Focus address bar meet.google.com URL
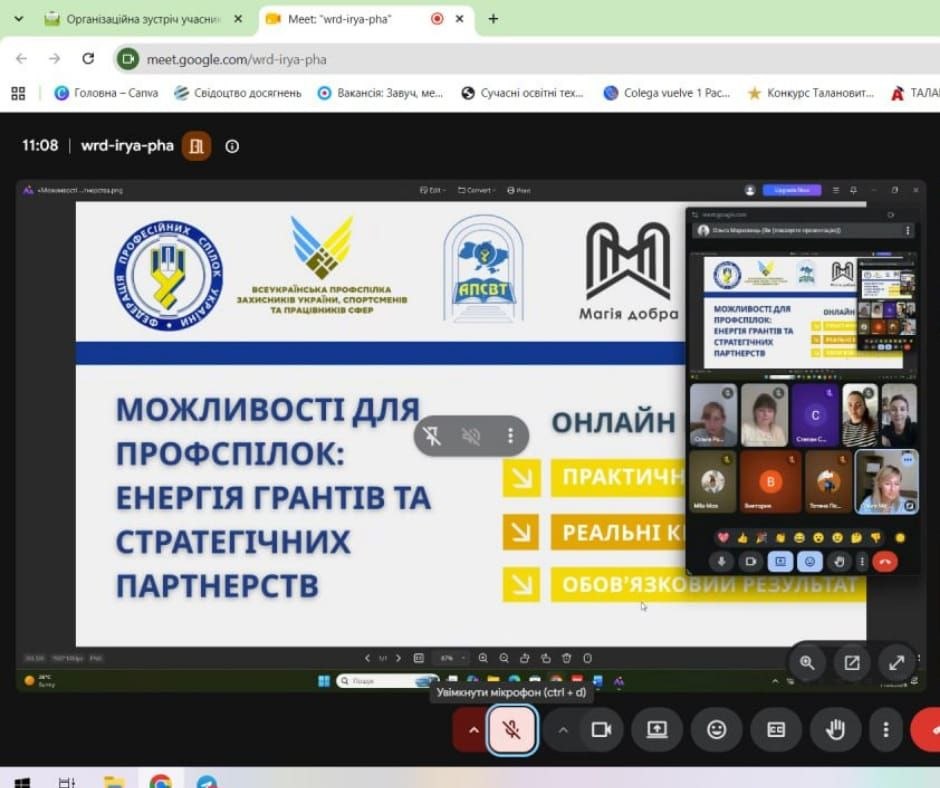This screenshot has width=940, height=788. [x=236, y=59]
